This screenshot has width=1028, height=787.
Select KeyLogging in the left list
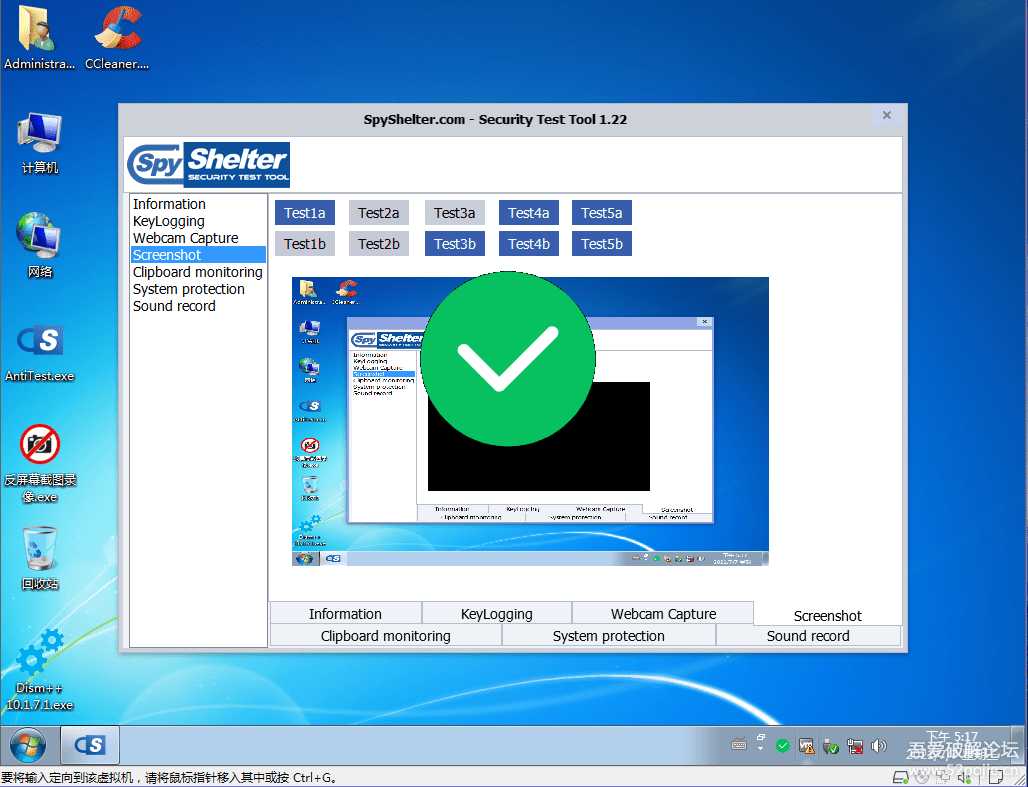click(x=169, y=221)
